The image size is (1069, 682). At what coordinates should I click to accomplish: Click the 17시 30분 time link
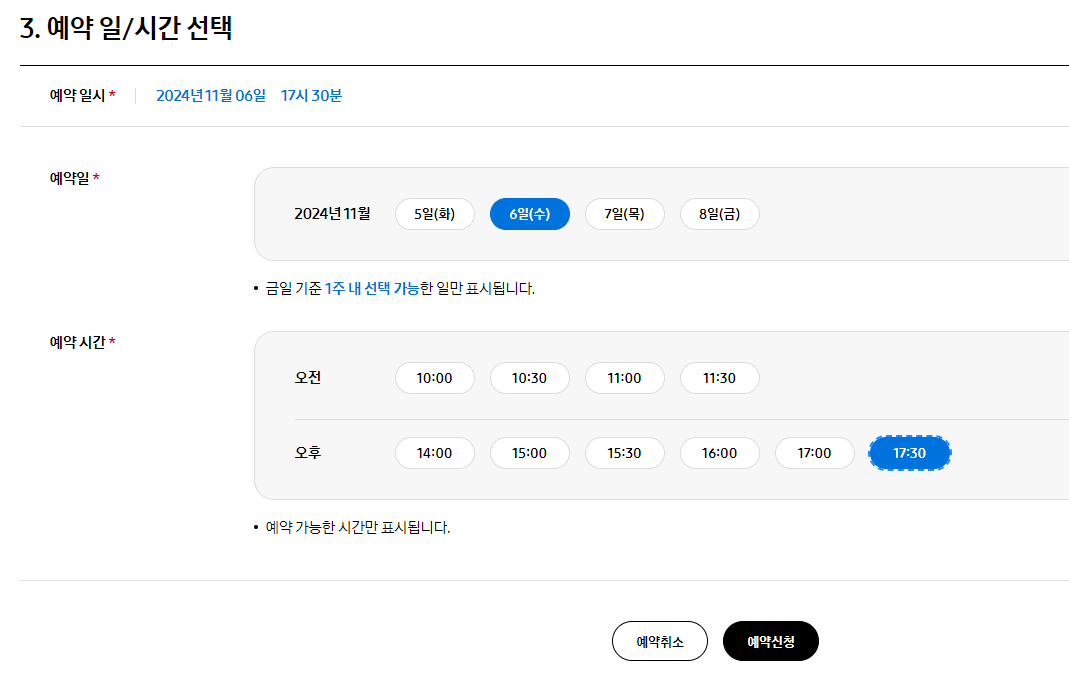point(310,96)
